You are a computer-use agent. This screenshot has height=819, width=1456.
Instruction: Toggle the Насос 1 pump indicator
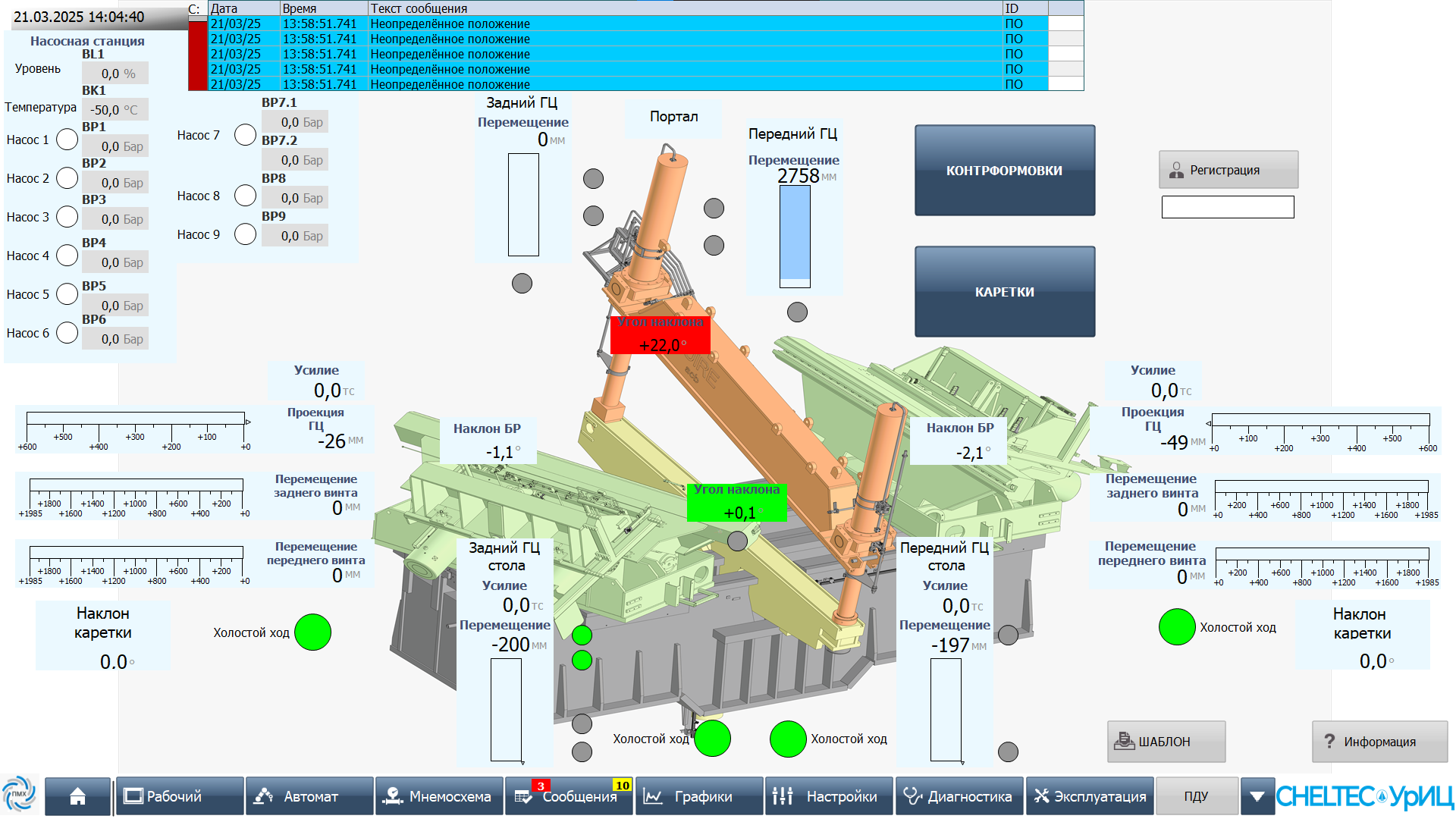[x=67, y=140]
